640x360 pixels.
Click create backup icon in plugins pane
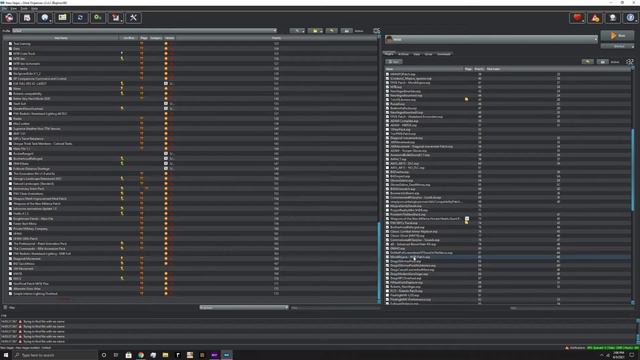(602, 62)
